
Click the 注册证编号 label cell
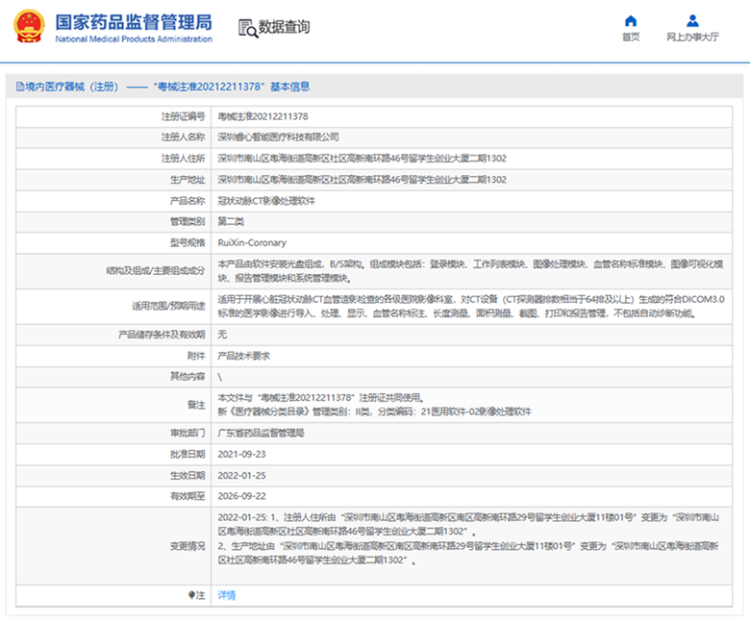click(113, 116)
